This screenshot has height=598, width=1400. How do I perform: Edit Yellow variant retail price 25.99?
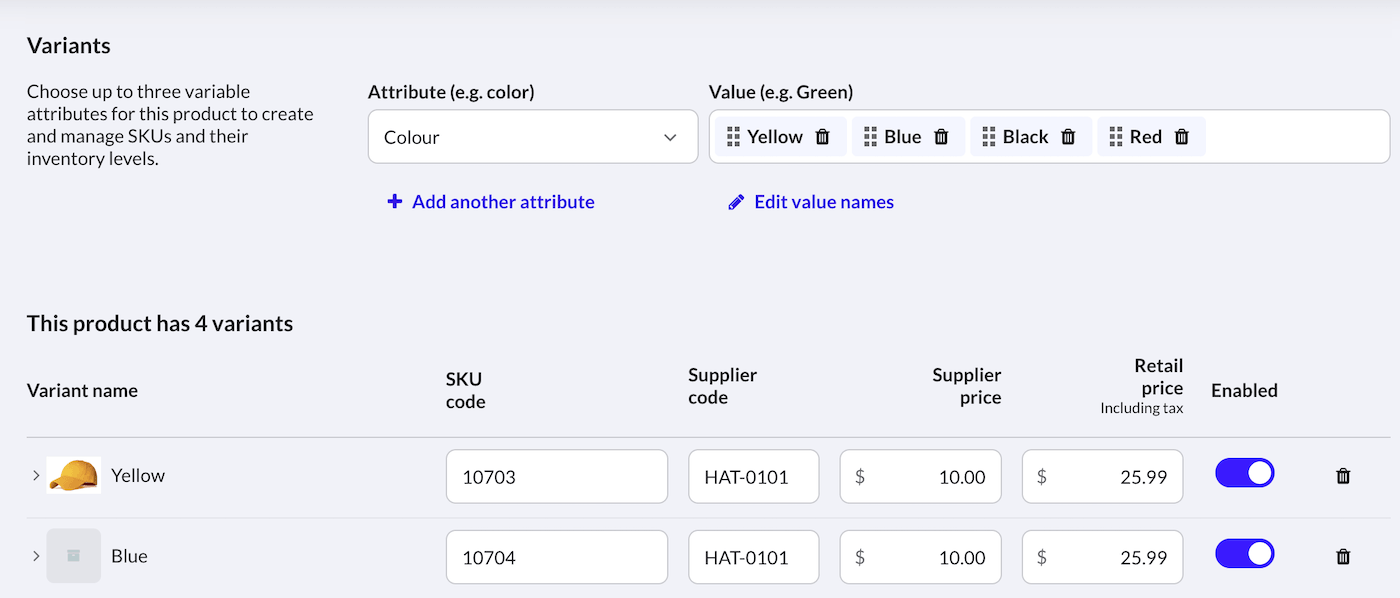[x=1103, y=477]
